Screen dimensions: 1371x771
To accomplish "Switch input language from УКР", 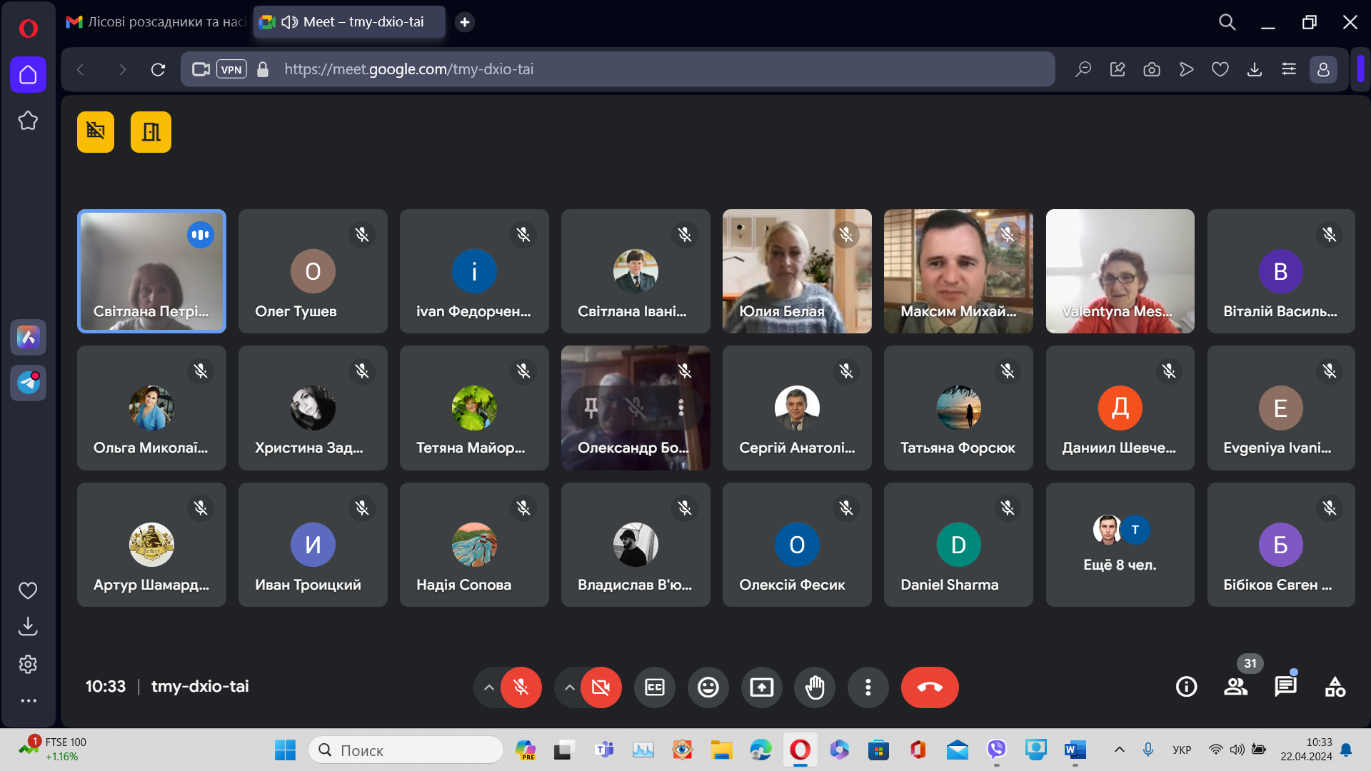I will coord(1181,749).
